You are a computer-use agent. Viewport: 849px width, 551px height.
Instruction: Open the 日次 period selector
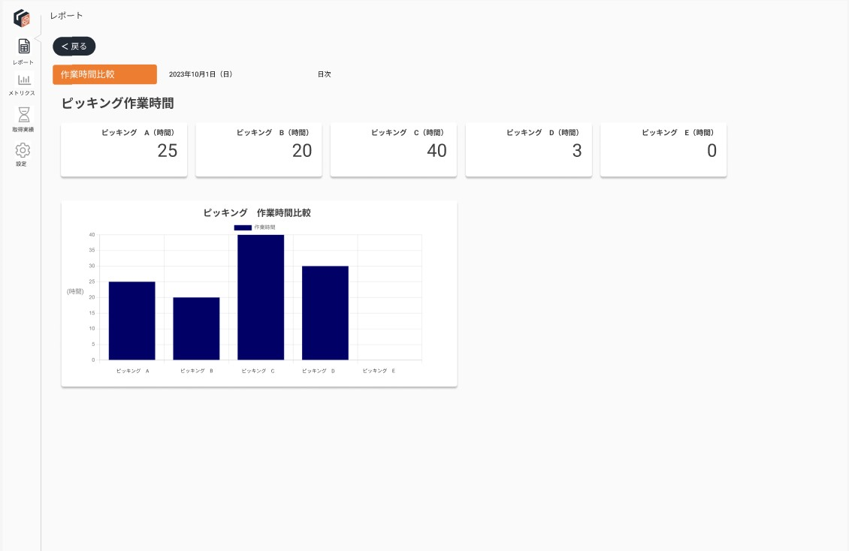(x=324, y=74)
